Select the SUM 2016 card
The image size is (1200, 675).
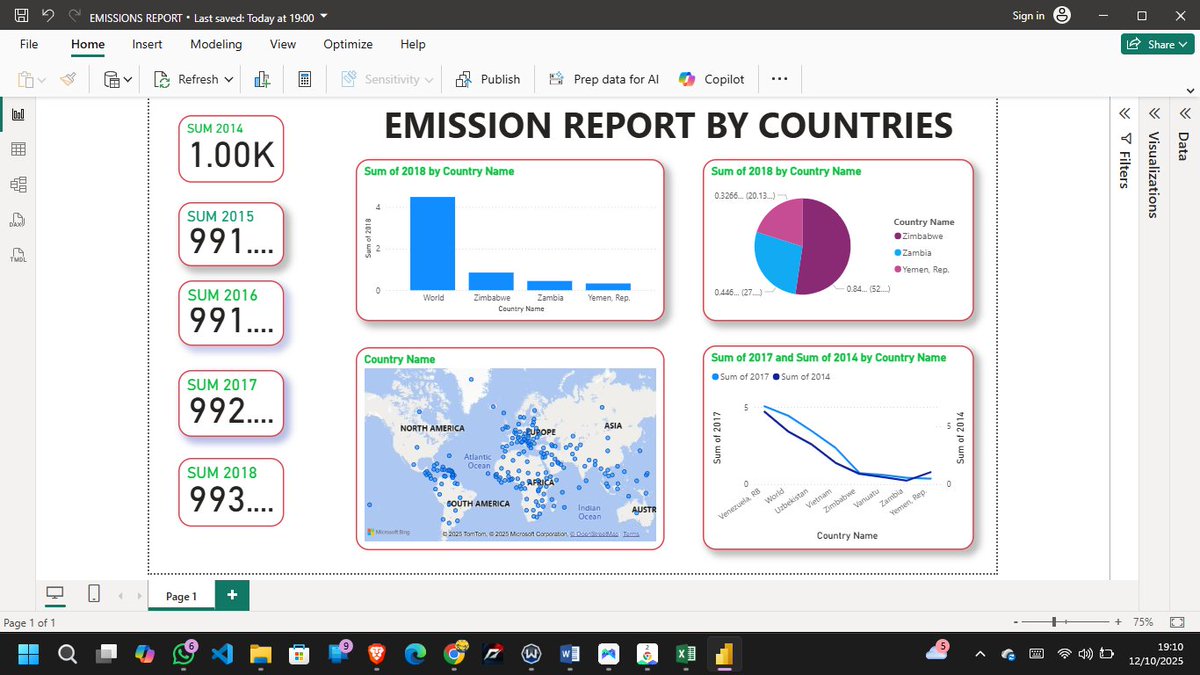pyautogui.click(x=231, y=312)
